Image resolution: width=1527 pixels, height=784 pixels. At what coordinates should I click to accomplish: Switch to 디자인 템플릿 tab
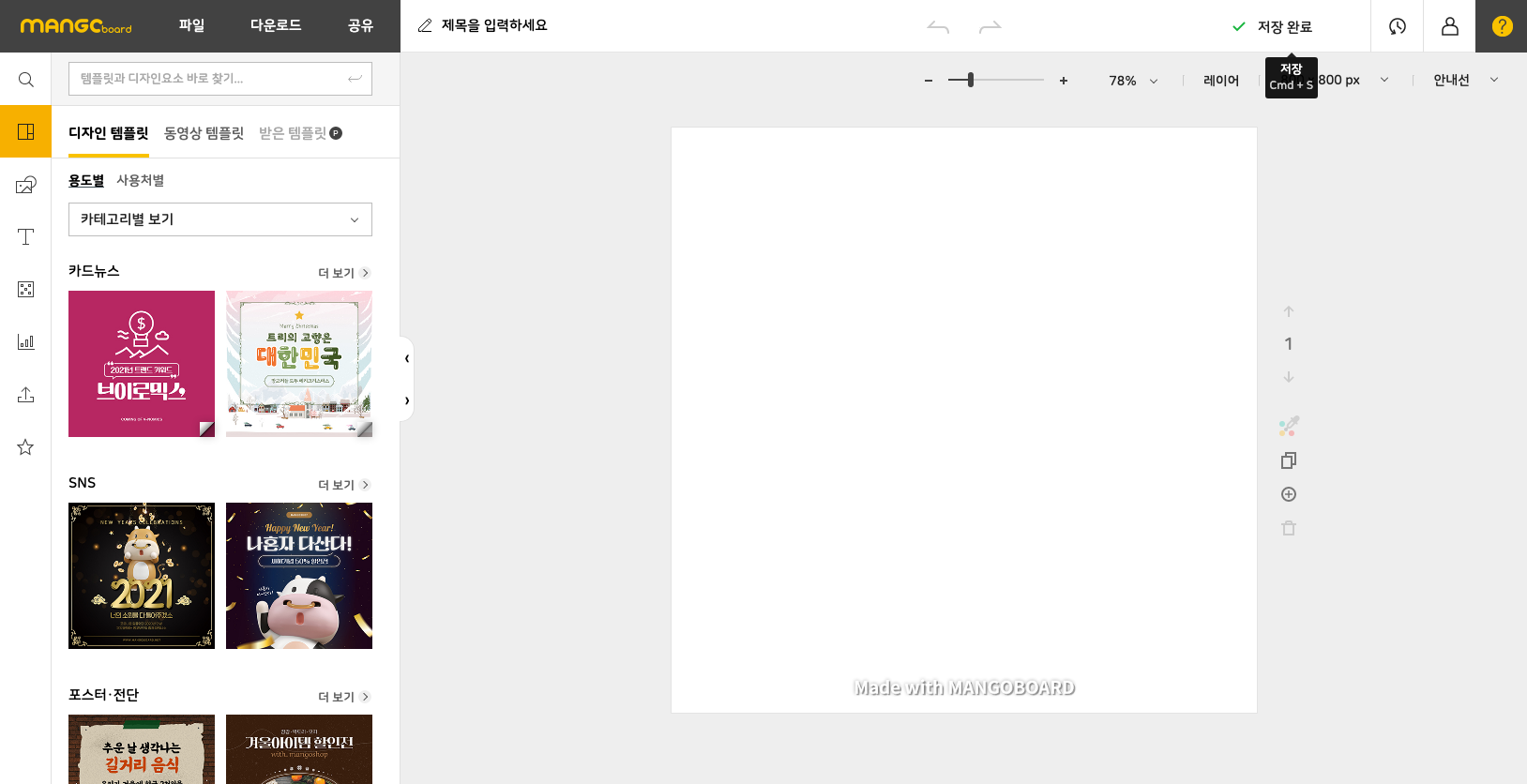(x=109, y=133)
